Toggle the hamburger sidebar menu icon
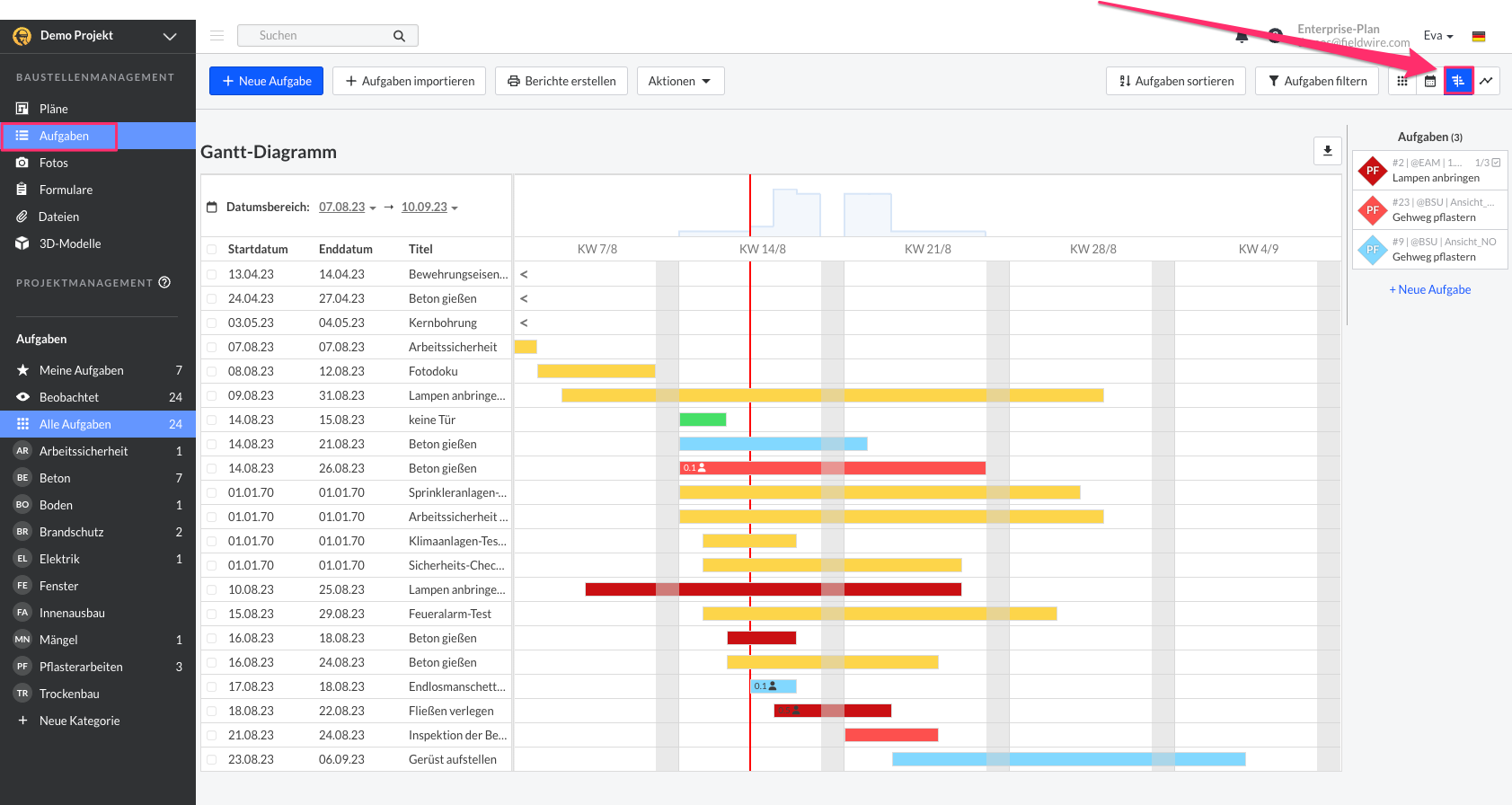1512x805 pixels. tap(217, 36)
